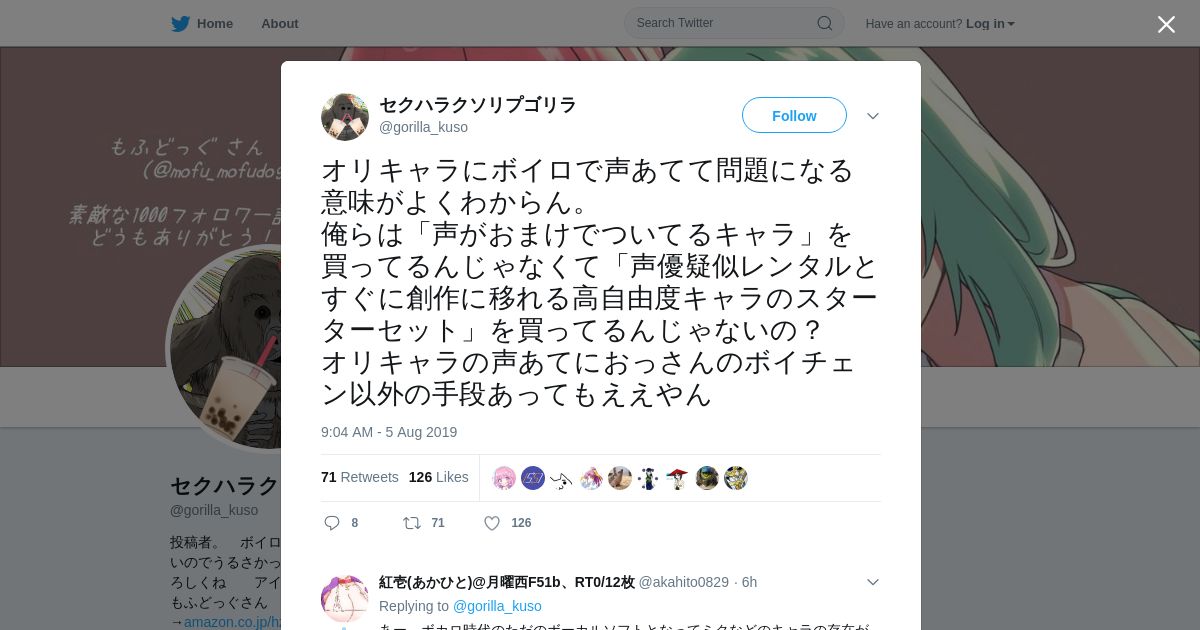Click the Twitter bird Home icon

click(180, 24)
